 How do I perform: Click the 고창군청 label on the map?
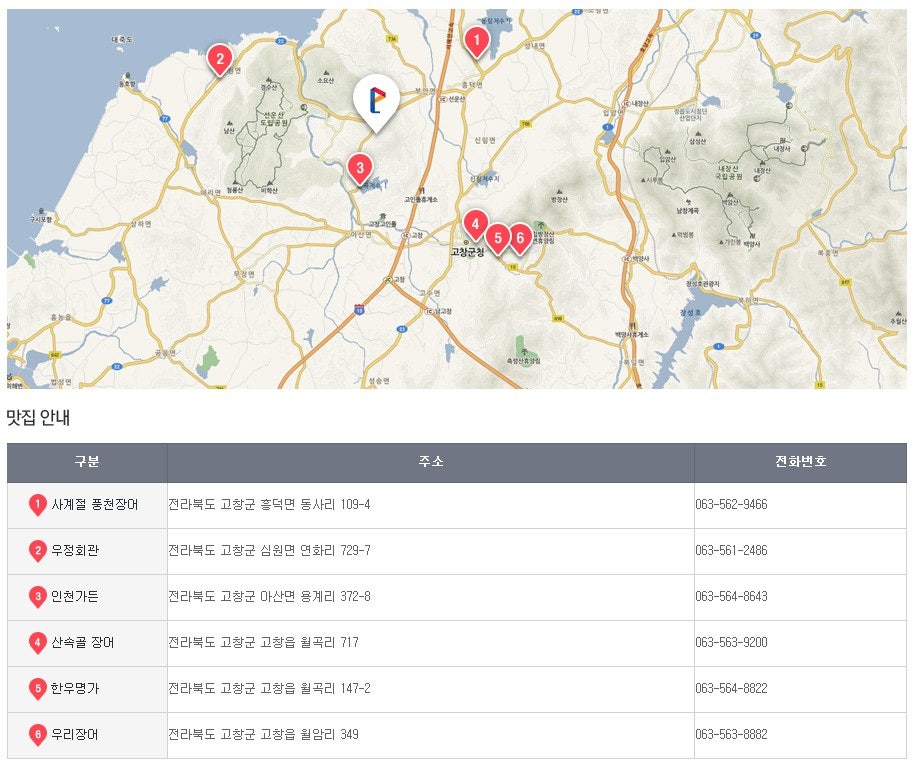point(467,252)
